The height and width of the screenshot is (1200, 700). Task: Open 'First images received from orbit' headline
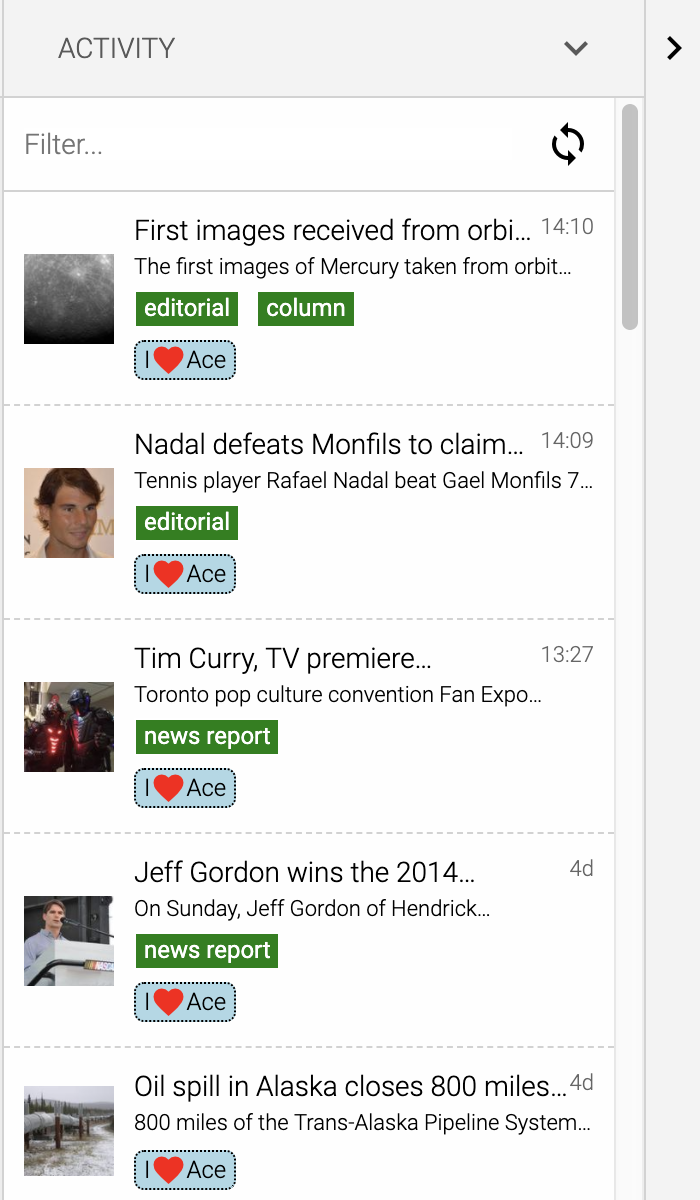click(332, 231)
